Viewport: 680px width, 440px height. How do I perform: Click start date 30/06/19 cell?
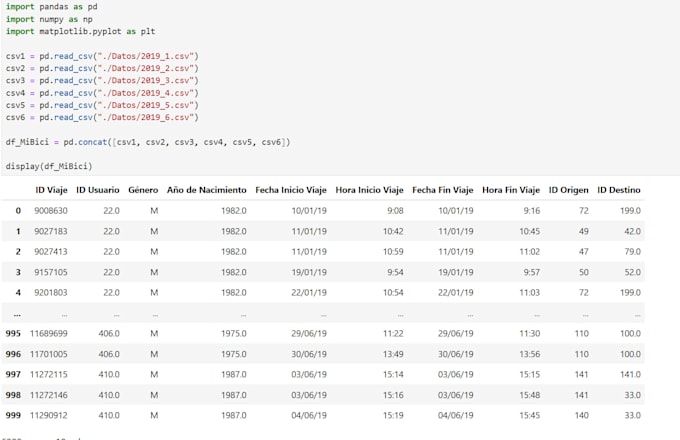point(309,354)
